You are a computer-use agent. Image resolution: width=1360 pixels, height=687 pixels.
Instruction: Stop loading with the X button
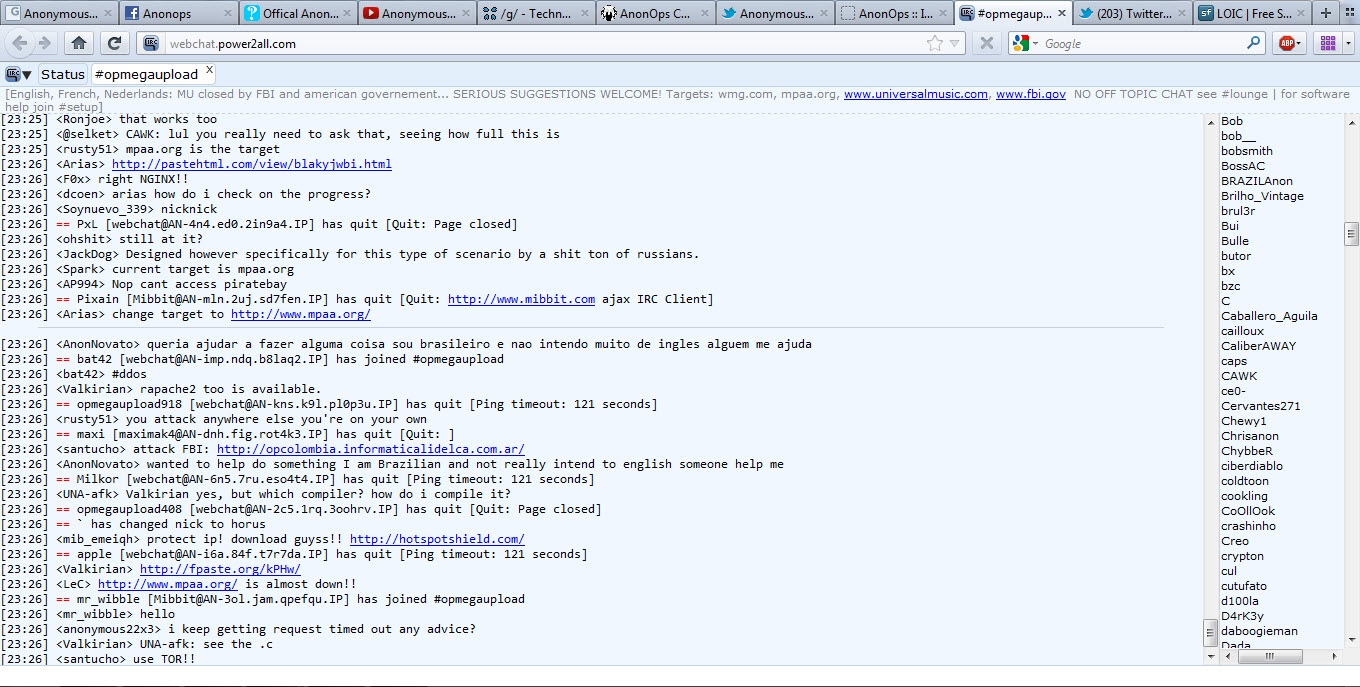[986, 43]
